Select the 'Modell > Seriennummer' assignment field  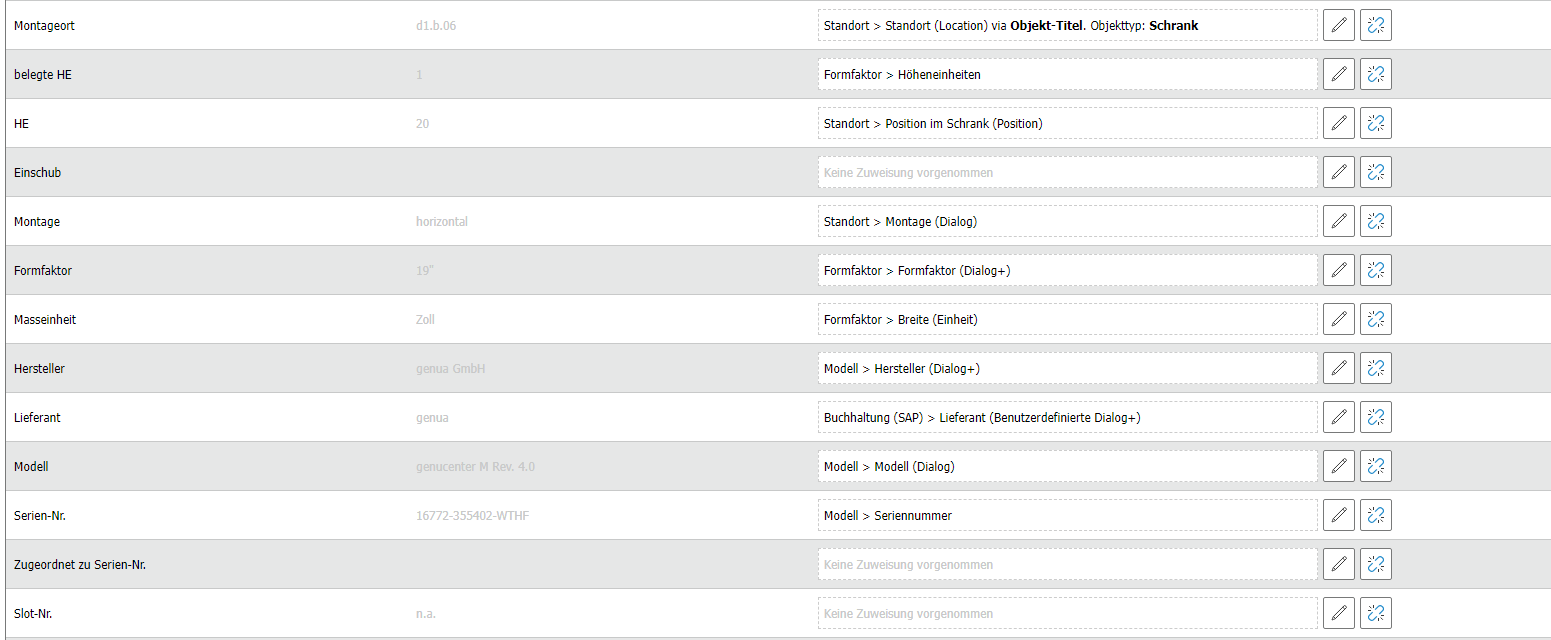point(1067,515)
